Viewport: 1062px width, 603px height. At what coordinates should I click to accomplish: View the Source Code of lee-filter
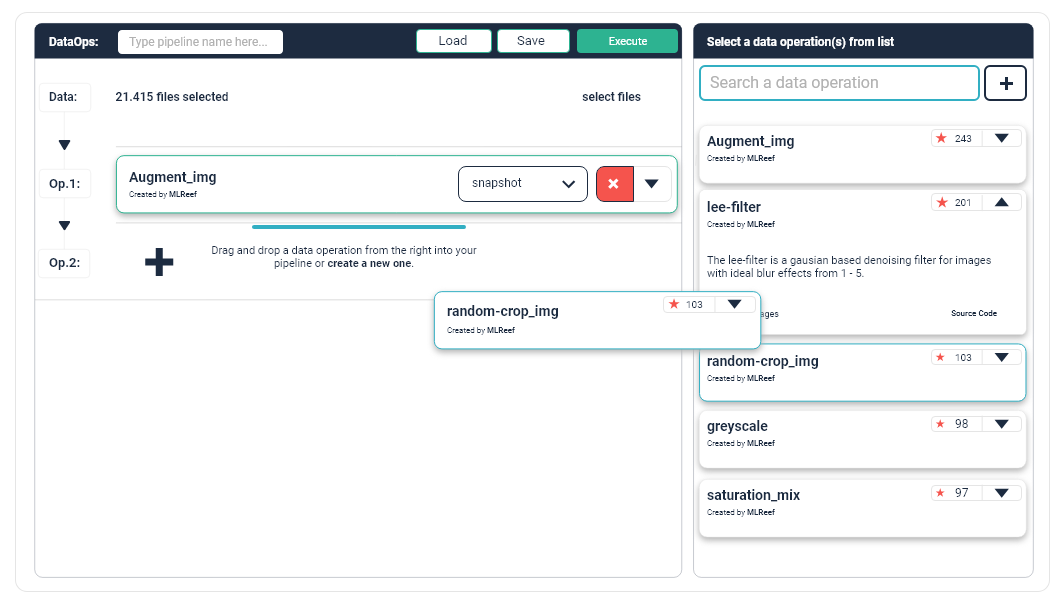coord(973,313)
